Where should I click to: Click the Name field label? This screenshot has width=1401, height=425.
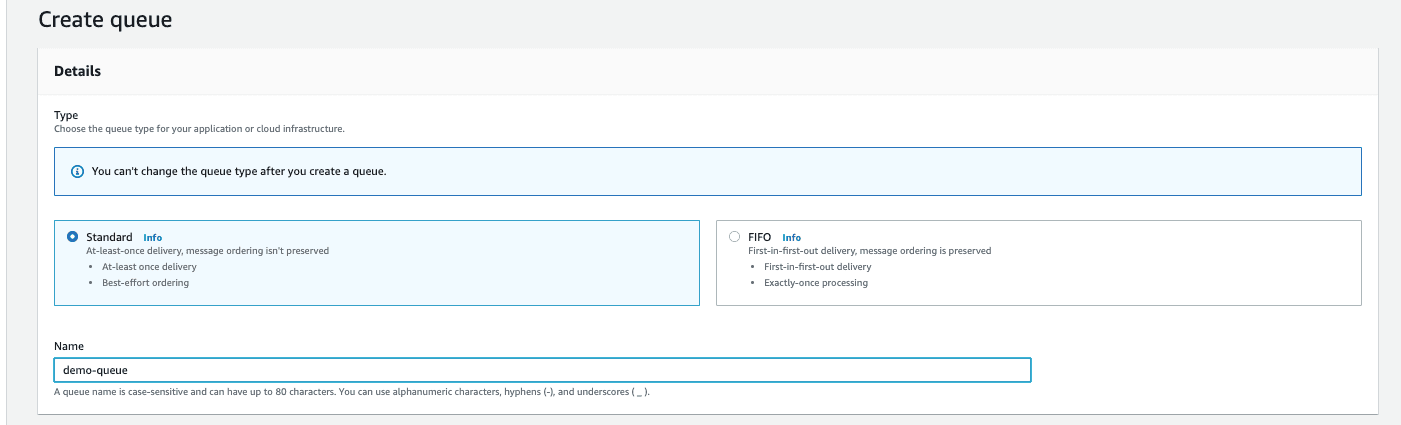[68, 346]
